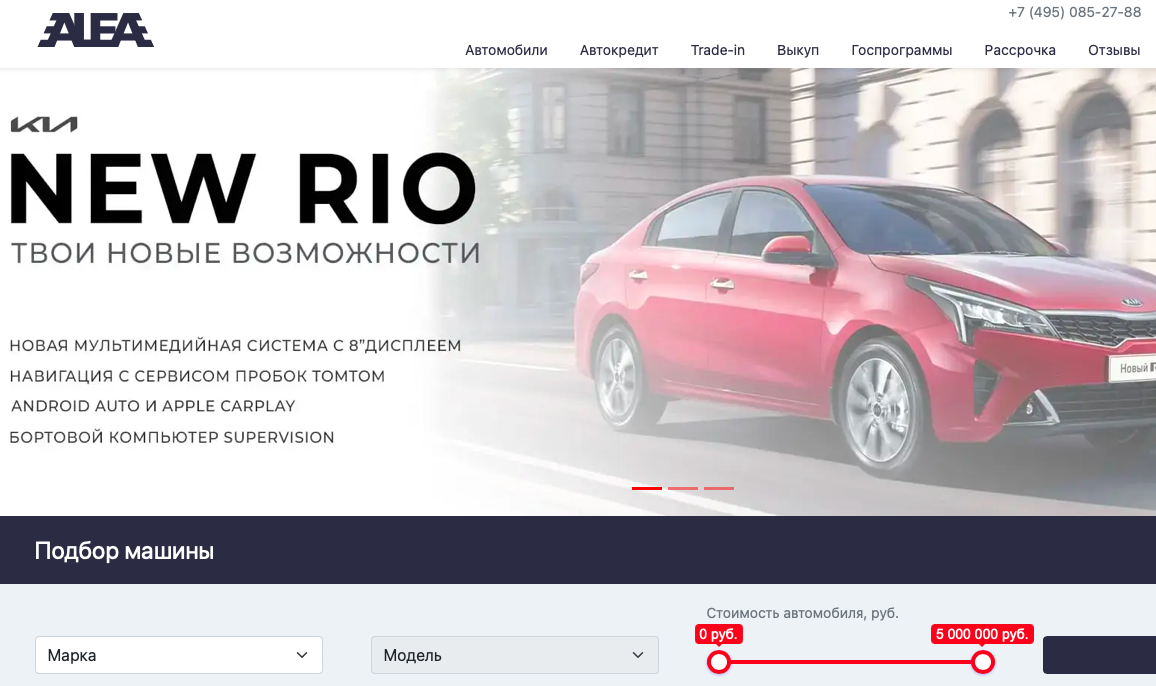Image resolution: width=1156 pixels, height=686 pixels.
Task: Select the first carousel slide indicator
Action: pos(647,488)
